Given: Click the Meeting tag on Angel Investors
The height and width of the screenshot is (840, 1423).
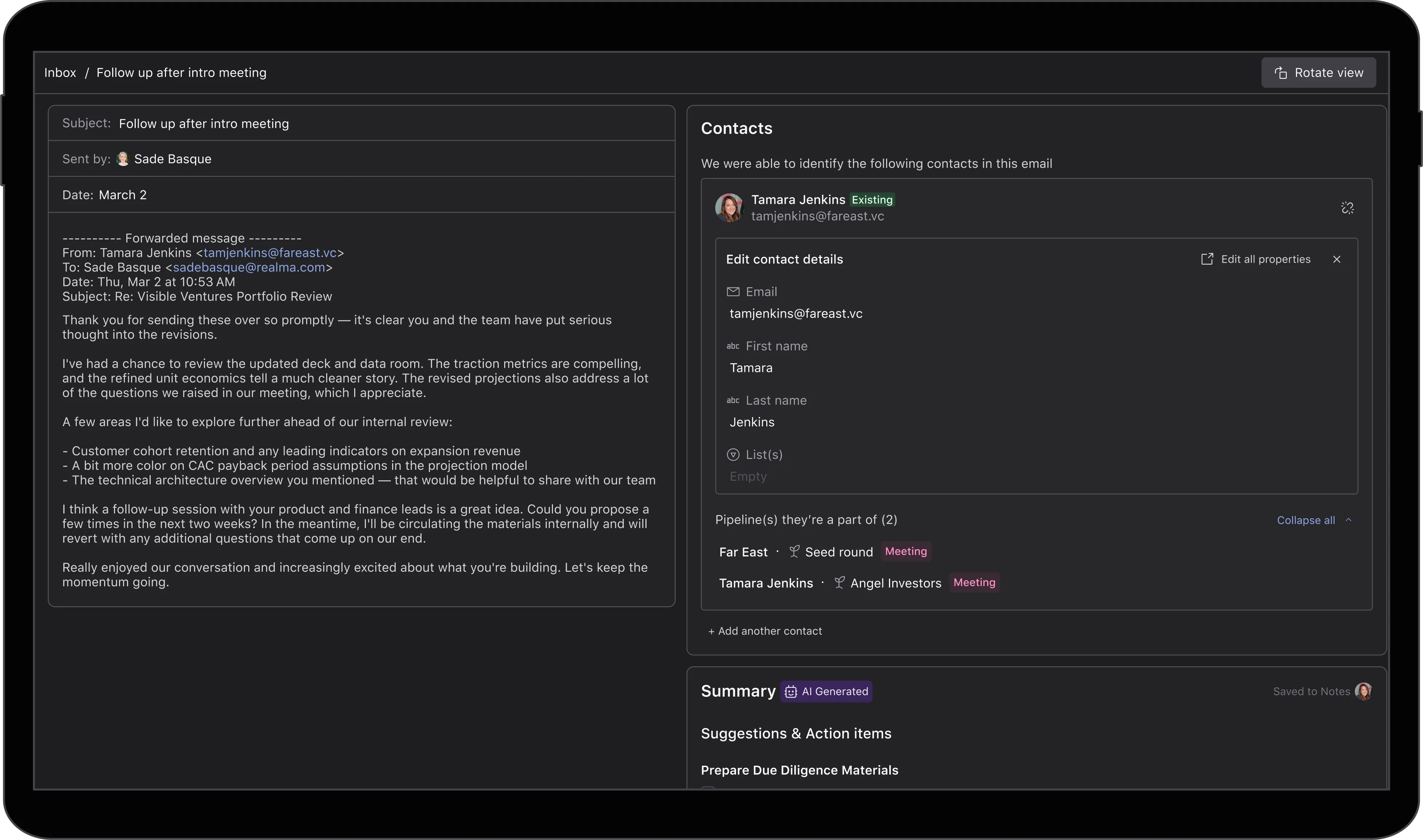Looking at the screenshot, I should point(974,582).
